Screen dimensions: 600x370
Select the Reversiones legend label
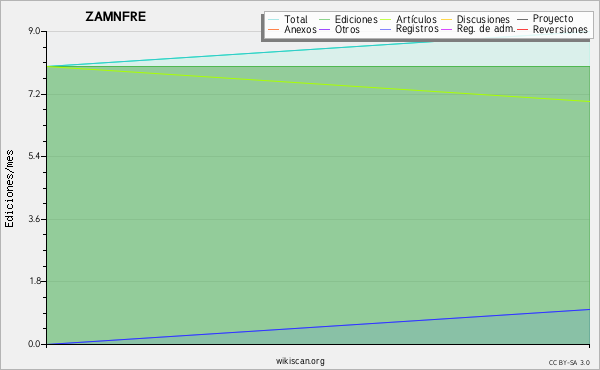coord(560,29)
